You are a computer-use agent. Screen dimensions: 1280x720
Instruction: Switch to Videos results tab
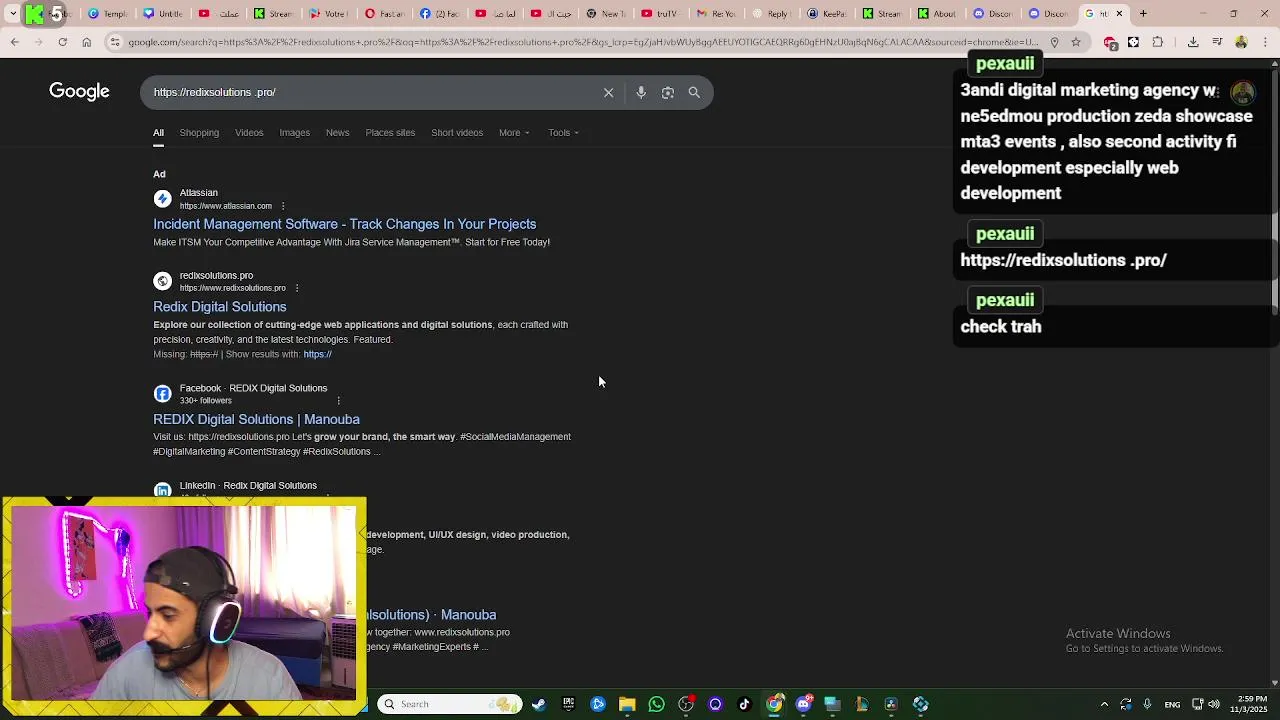click(x=249, y=133)
